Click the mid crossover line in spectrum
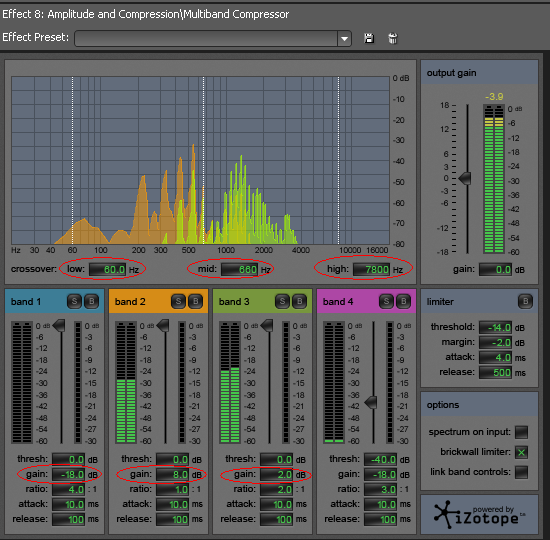 203,160
